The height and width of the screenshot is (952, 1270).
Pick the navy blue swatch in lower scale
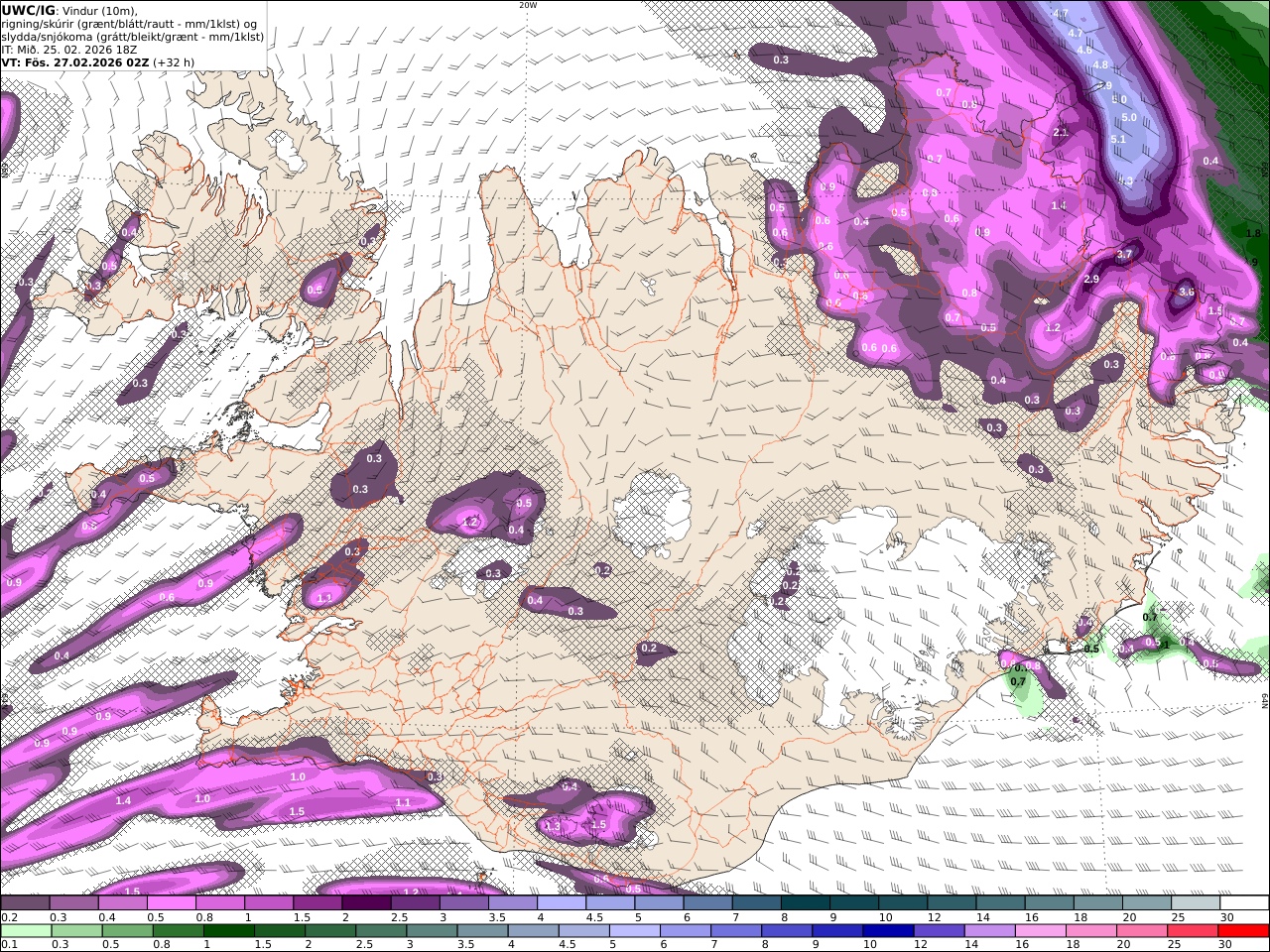pos(887,931)
